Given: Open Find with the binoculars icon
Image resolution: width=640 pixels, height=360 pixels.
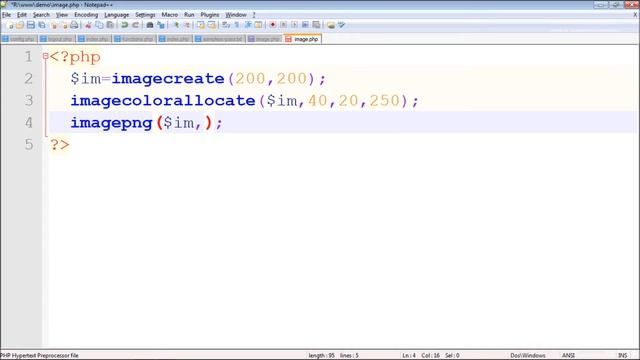Looking at the screenshot, I should coord(150,25).
